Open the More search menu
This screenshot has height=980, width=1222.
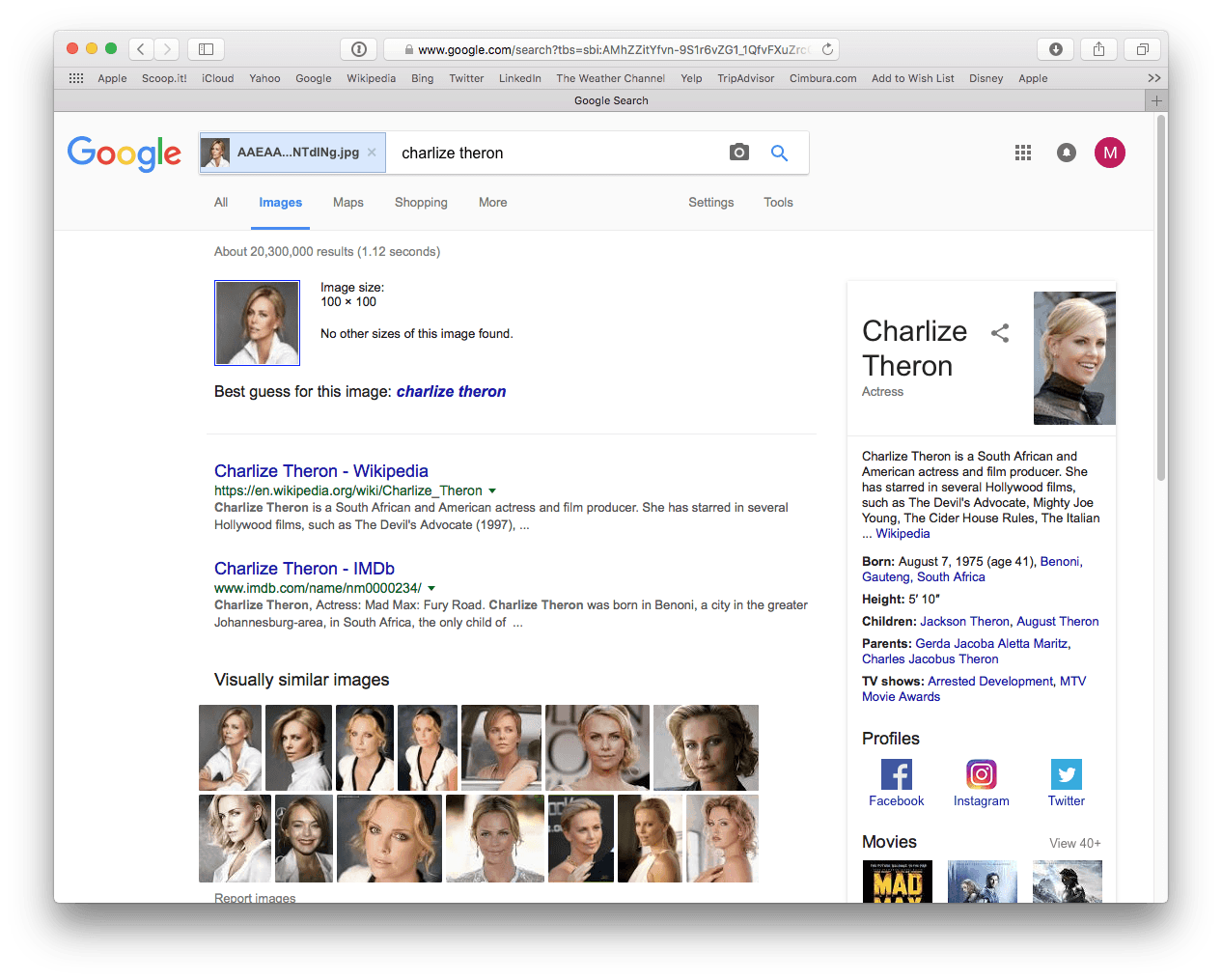click(x=492, y=202)
